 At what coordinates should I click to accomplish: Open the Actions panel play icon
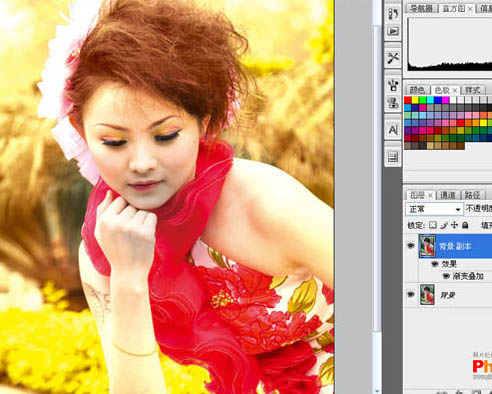click(x=393, y=31)
